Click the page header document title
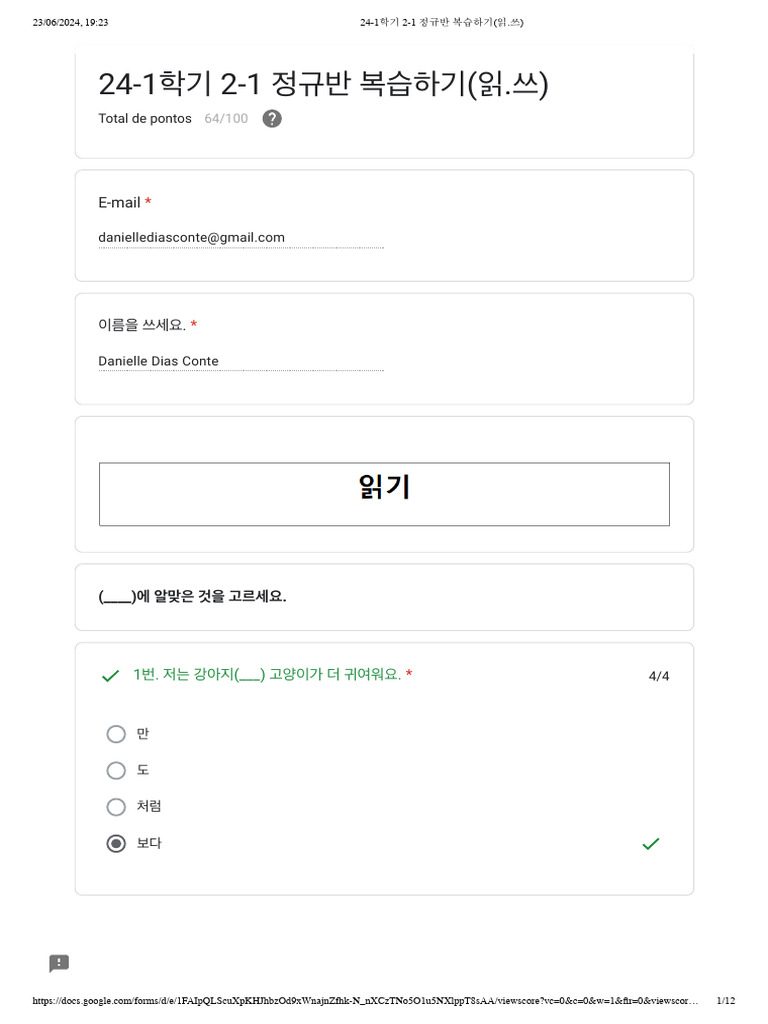 coord(442,22)
